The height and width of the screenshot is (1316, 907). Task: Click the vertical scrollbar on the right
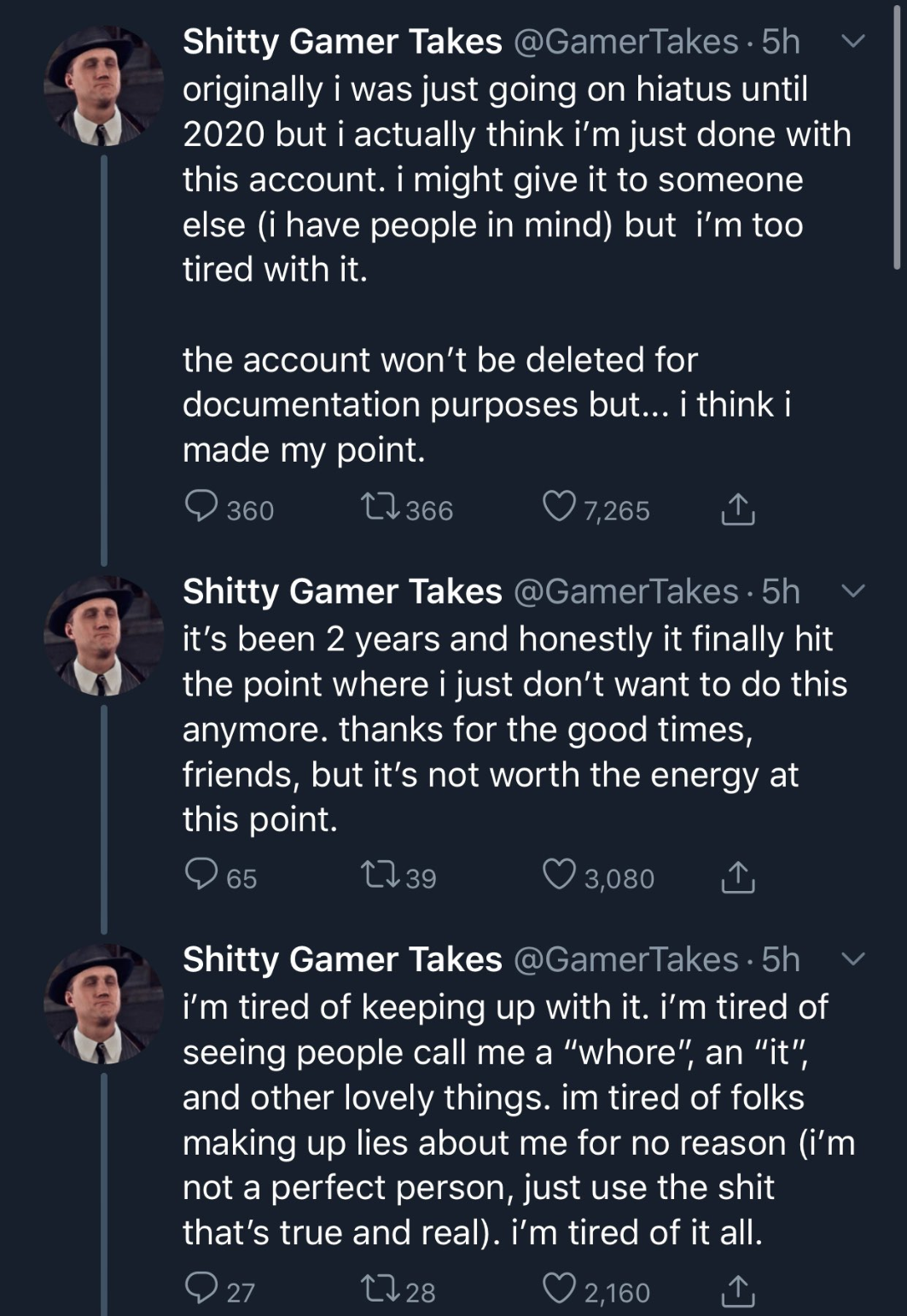[x=897, y=137]
